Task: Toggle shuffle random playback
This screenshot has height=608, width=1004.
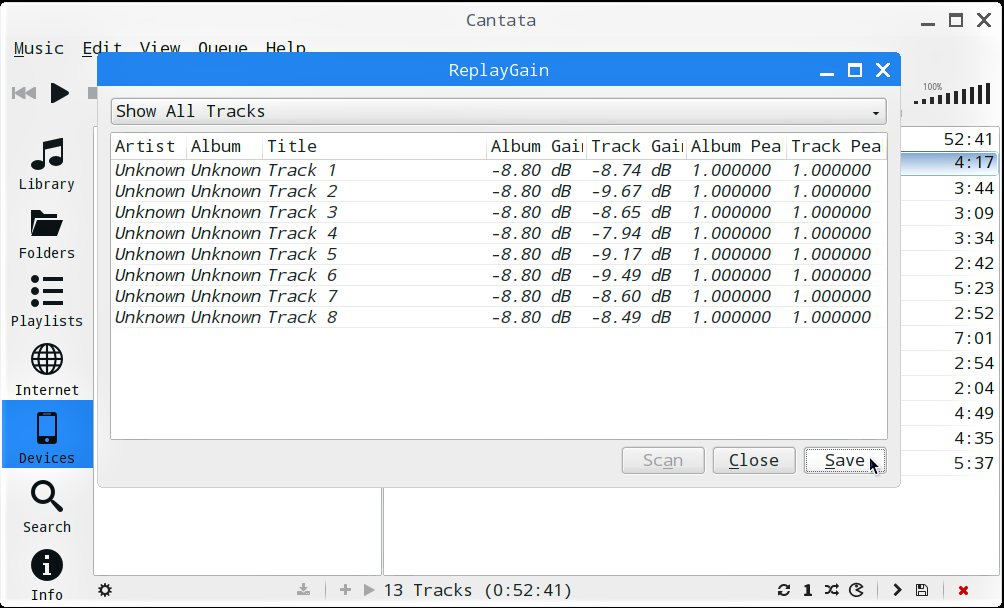Action: [831, 590]
